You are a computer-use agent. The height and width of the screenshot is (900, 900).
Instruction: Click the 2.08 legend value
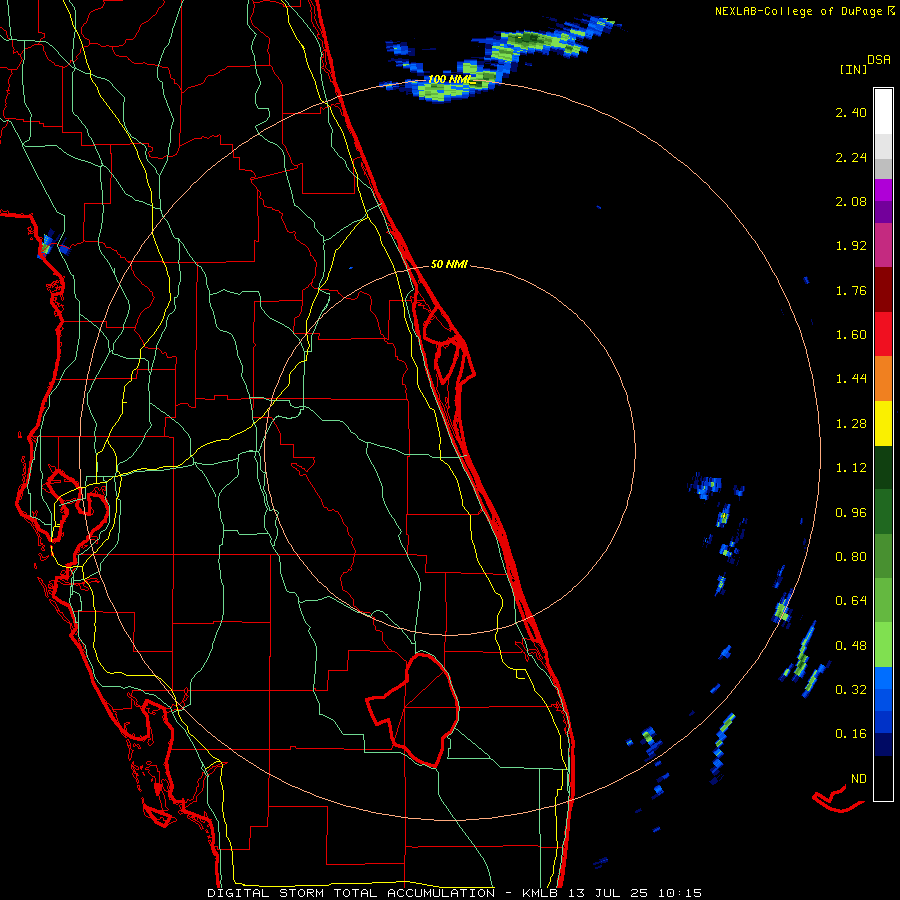pos(851,201)
